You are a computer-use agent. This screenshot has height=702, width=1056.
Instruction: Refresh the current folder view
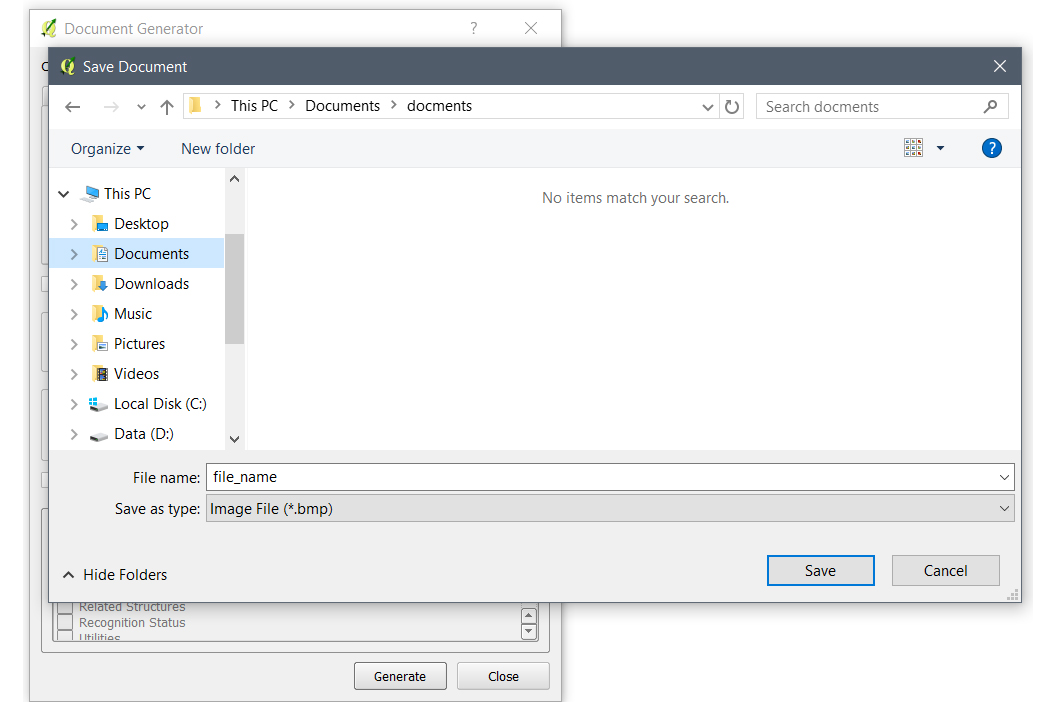[732, 107]
